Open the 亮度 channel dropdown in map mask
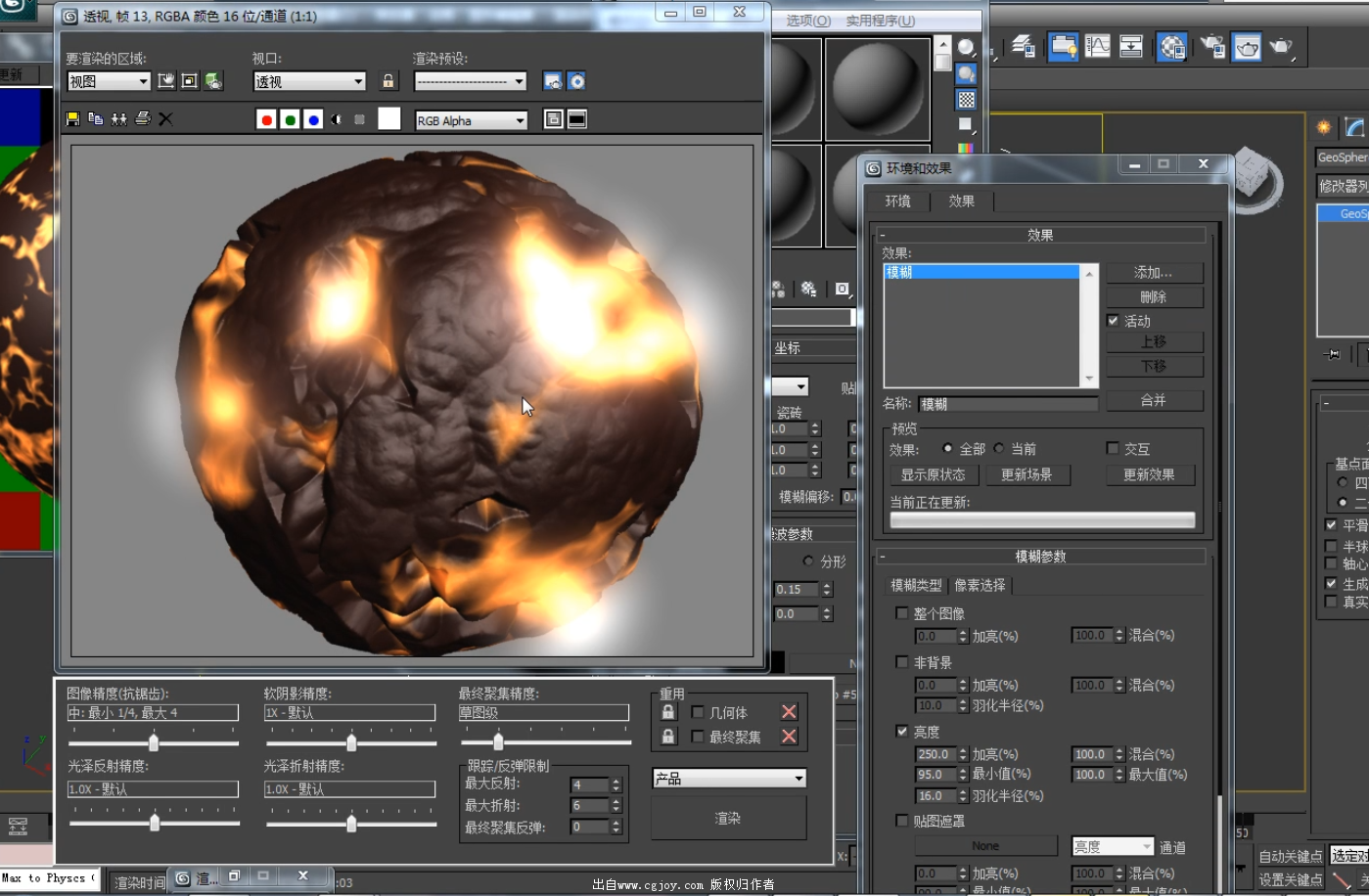This screenshot has height=896, width=1369. [x=1114, y=846]
